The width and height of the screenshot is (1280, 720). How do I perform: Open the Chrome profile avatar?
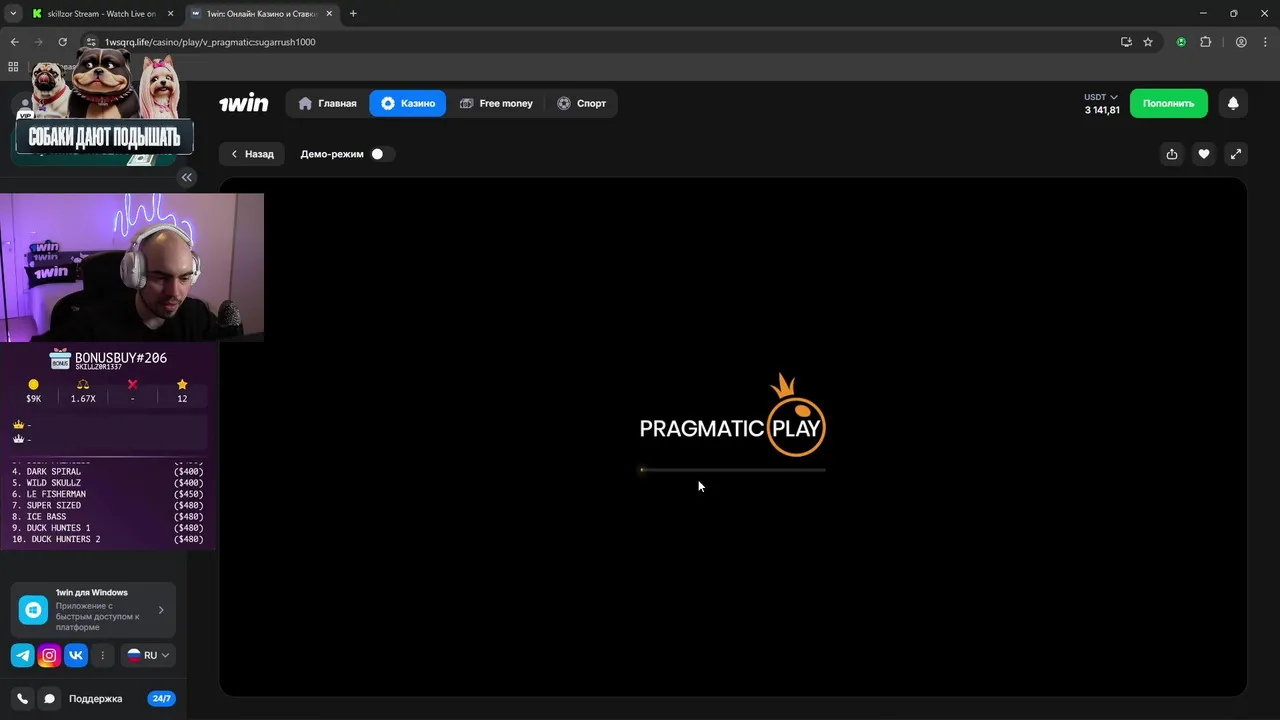pos(1241,42)
